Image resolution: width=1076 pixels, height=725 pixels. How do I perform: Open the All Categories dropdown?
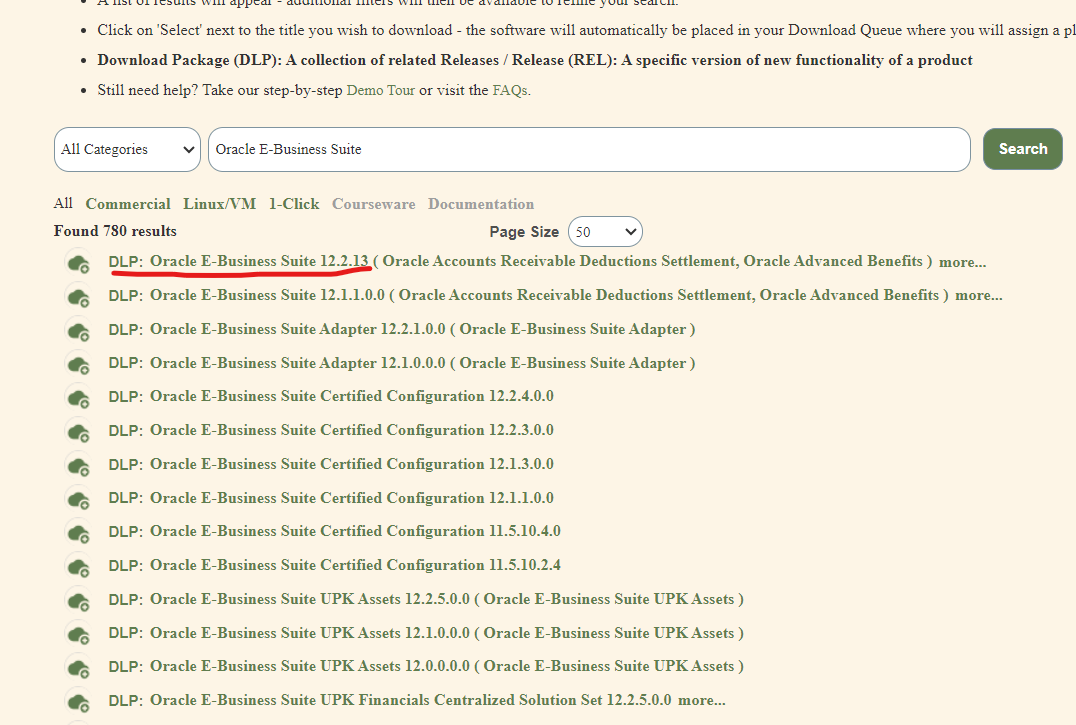[127, 150]
